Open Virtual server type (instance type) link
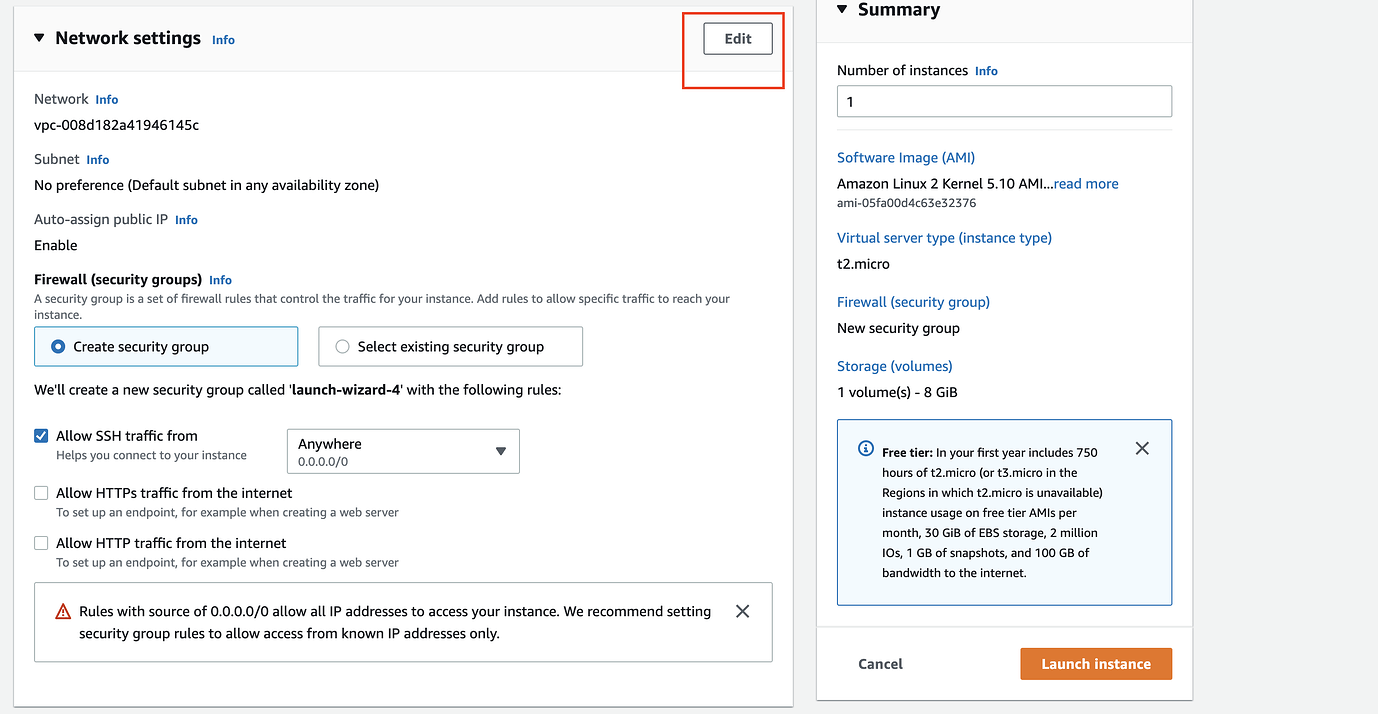This screenshot has height=714, width=1378. click(944, 238)
